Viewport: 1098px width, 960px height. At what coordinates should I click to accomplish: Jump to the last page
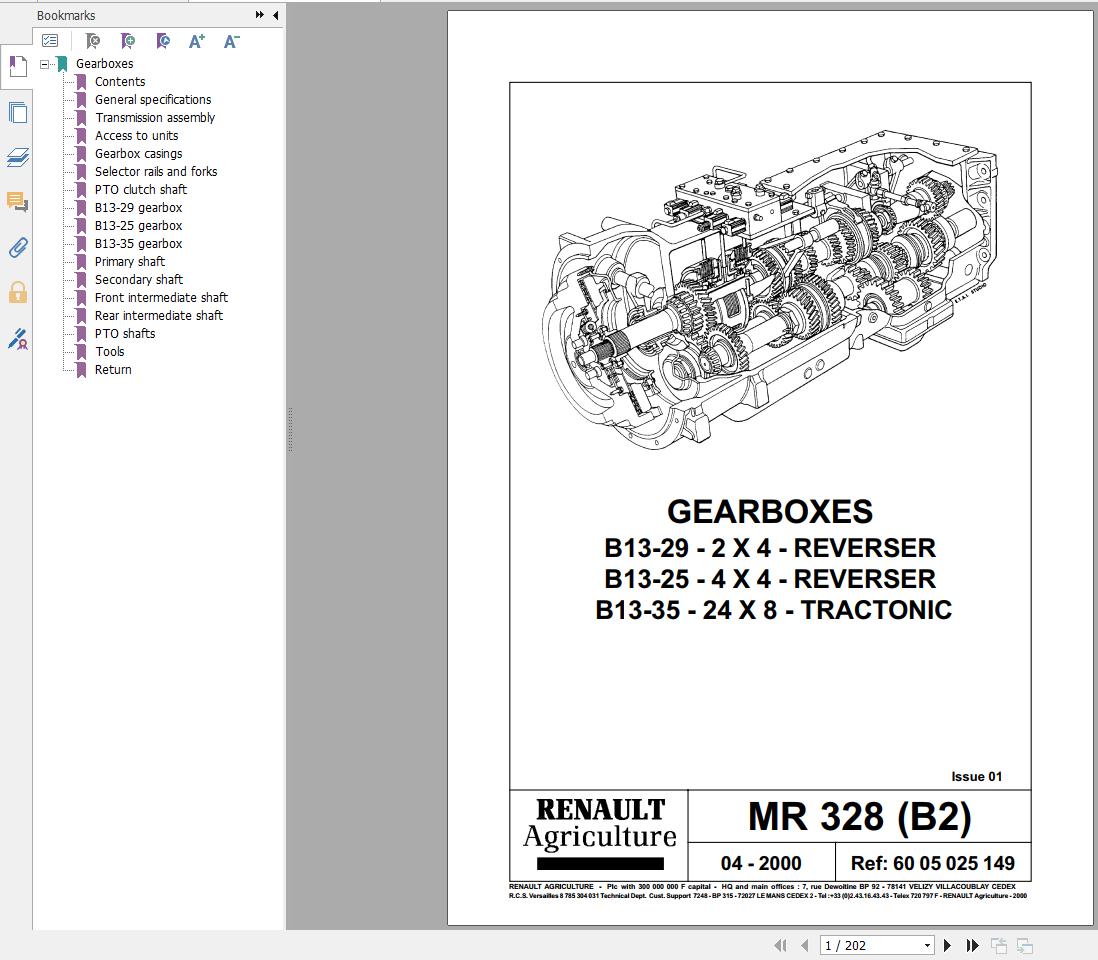click(972, 945)
